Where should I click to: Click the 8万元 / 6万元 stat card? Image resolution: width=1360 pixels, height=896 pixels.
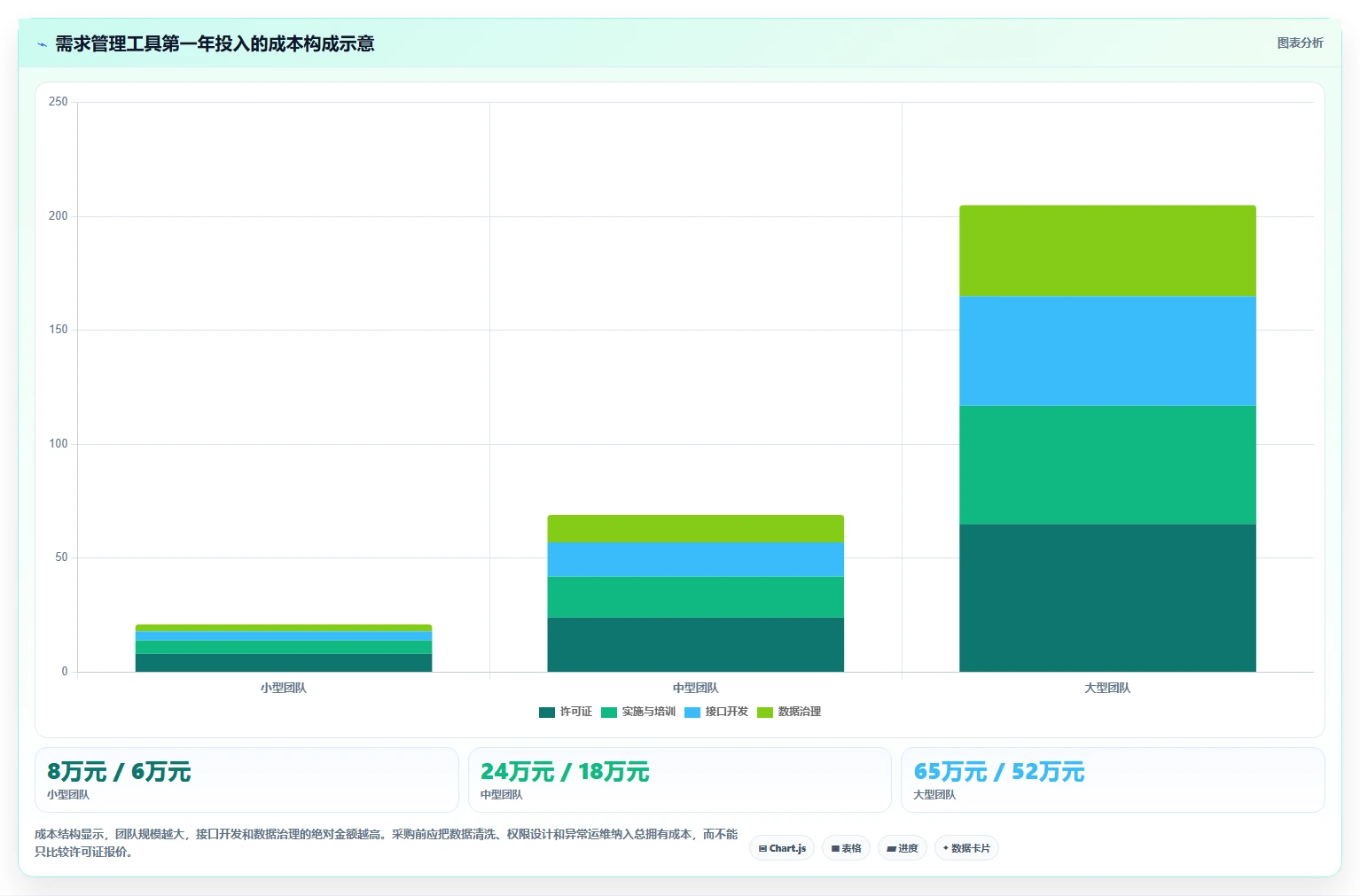246,780
